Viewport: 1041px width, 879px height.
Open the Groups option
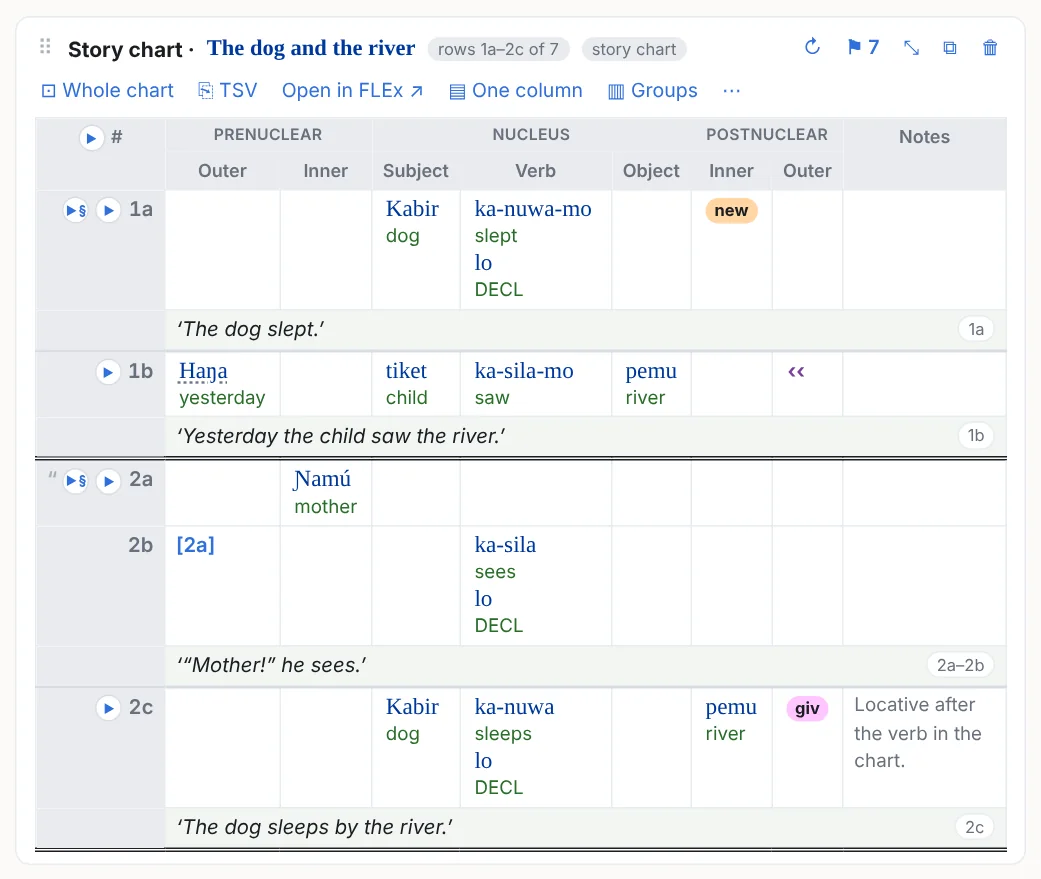(x=653, y=90)
